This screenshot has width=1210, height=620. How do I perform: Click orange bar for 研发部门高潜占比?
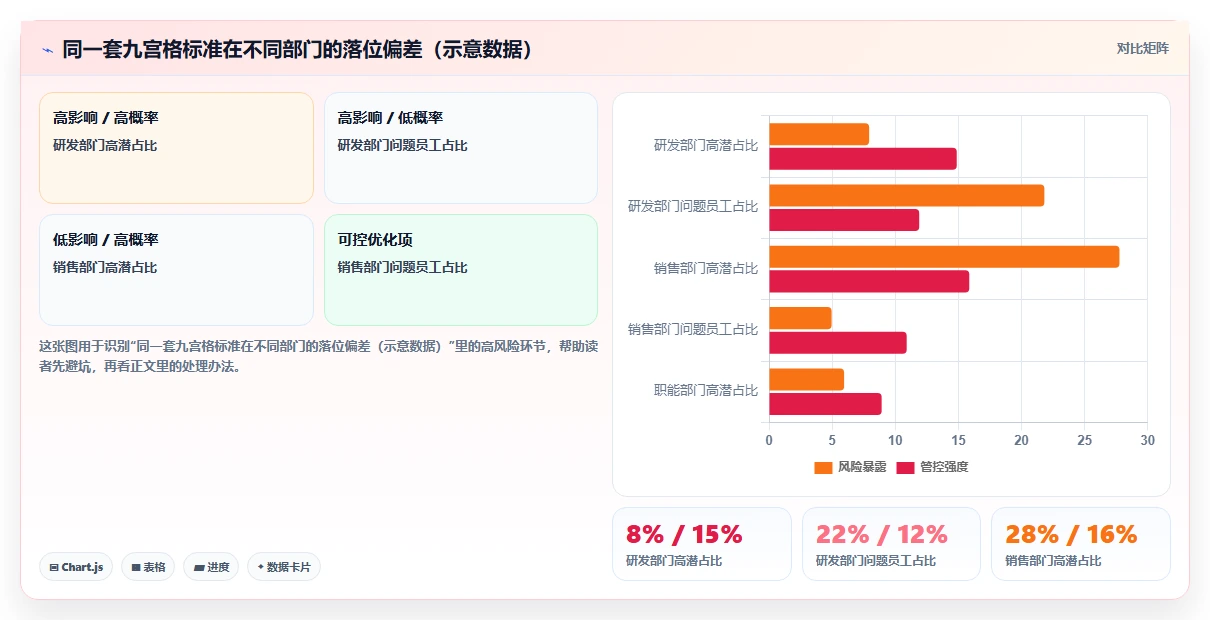coord(819,134)
